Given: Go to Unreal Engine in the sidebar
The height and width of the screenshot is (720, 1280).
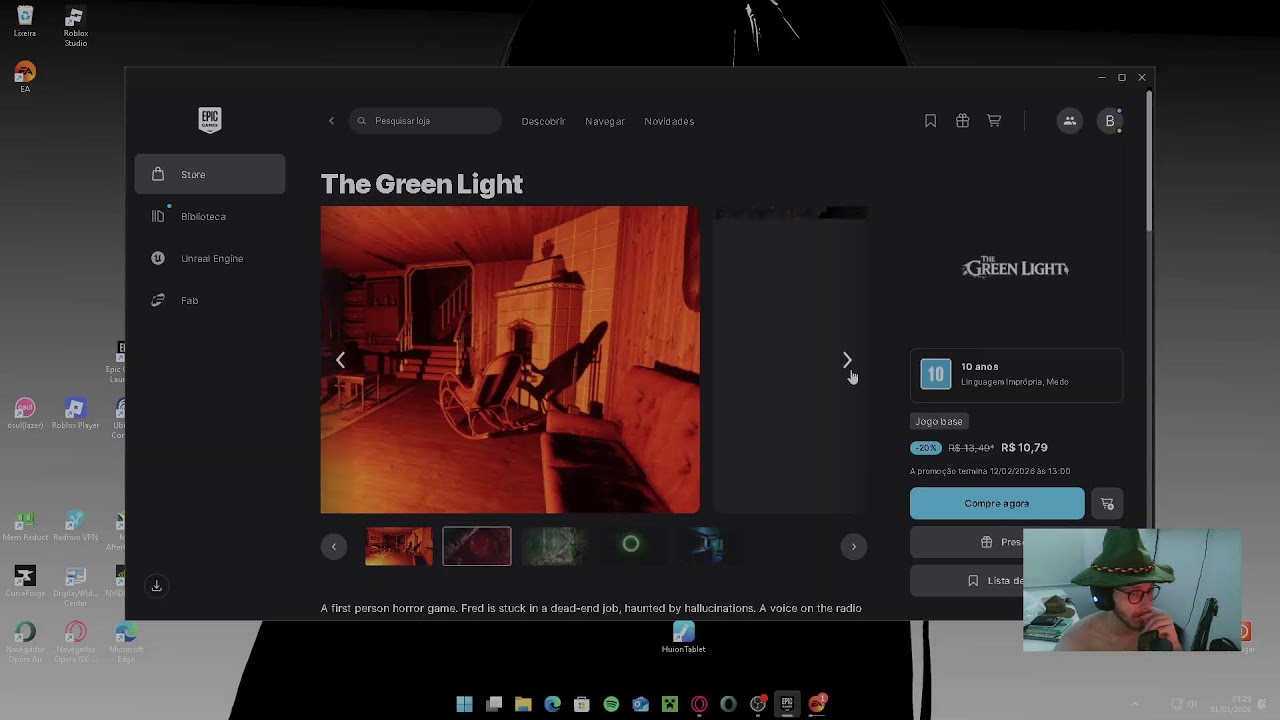Looking at the screenshot, I should [210, 258].
